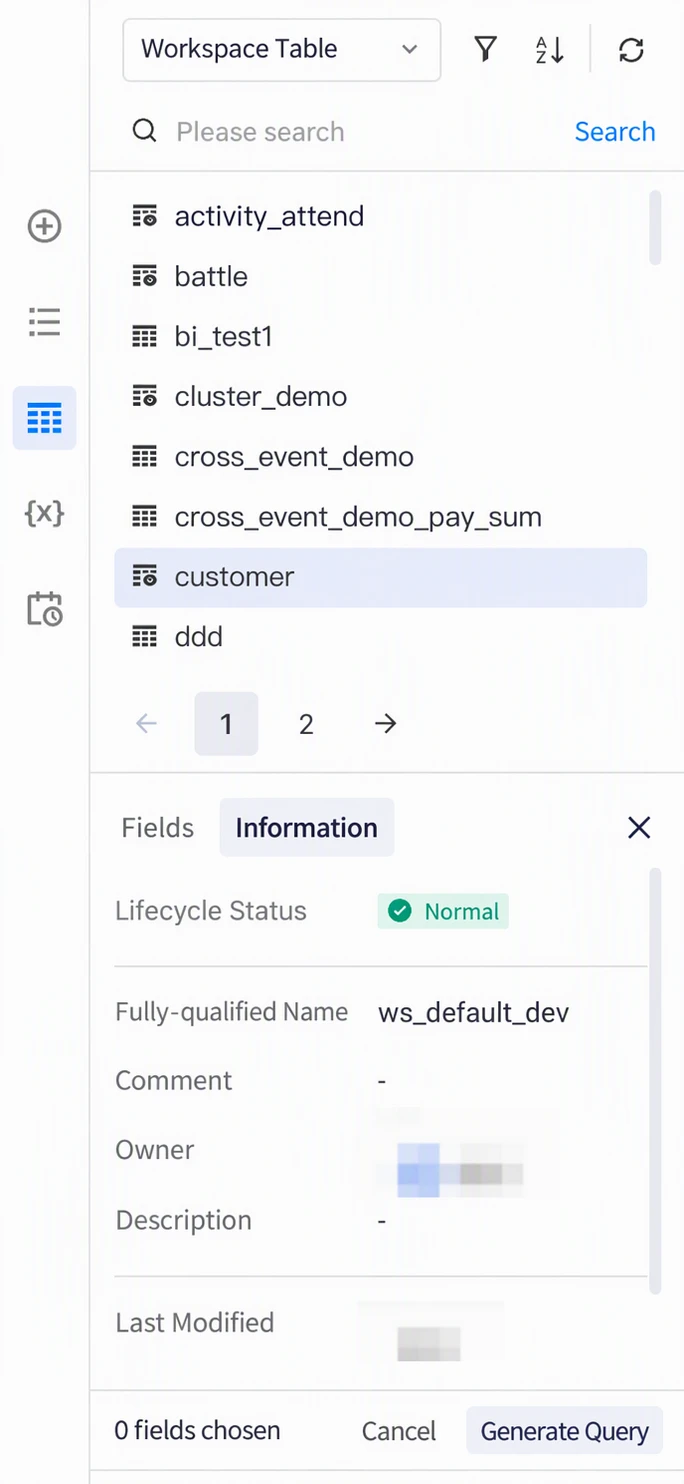Click the Lifecycle Status label

pyautogui.click(x=211, y=911)
